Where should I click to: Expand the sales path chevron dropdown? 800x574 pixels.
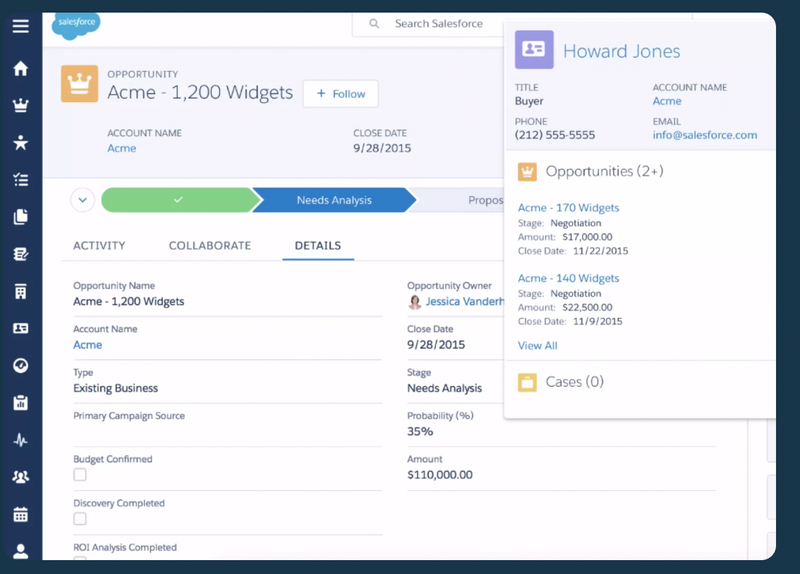pos(83,200)
